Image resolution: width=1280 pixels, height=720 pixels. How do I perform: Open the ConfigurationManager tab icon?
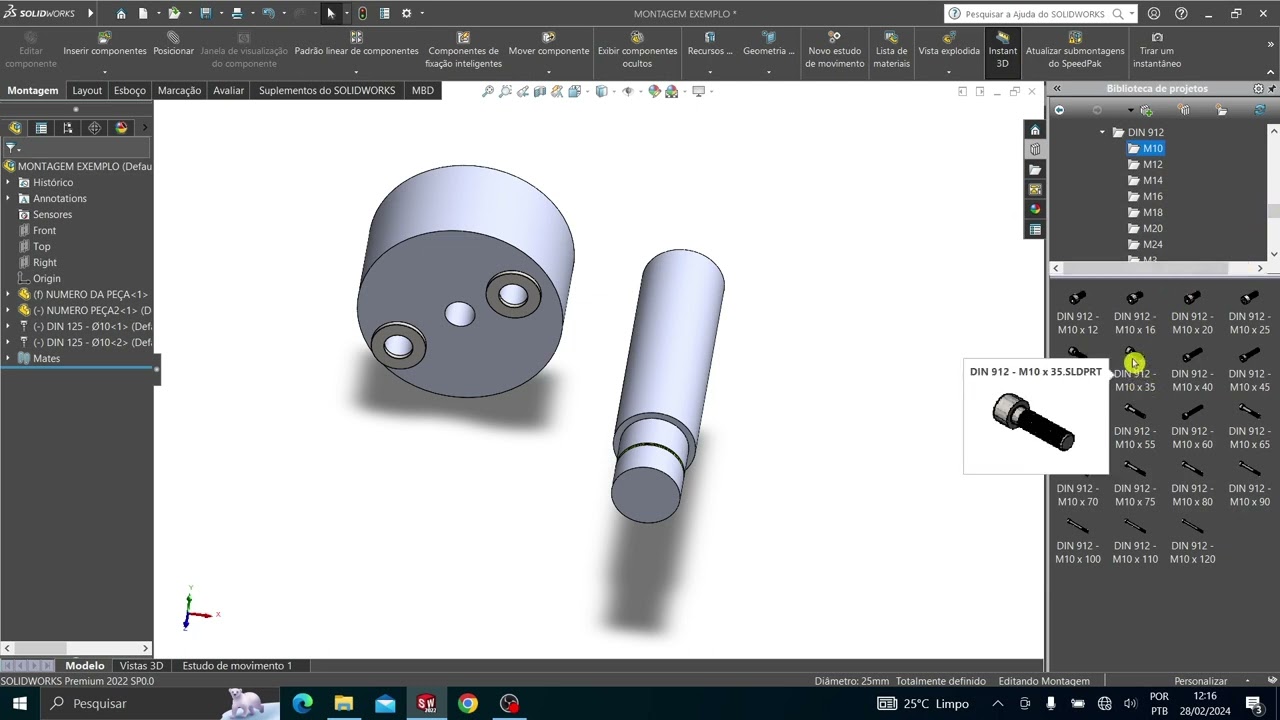[x=68, y=128]
